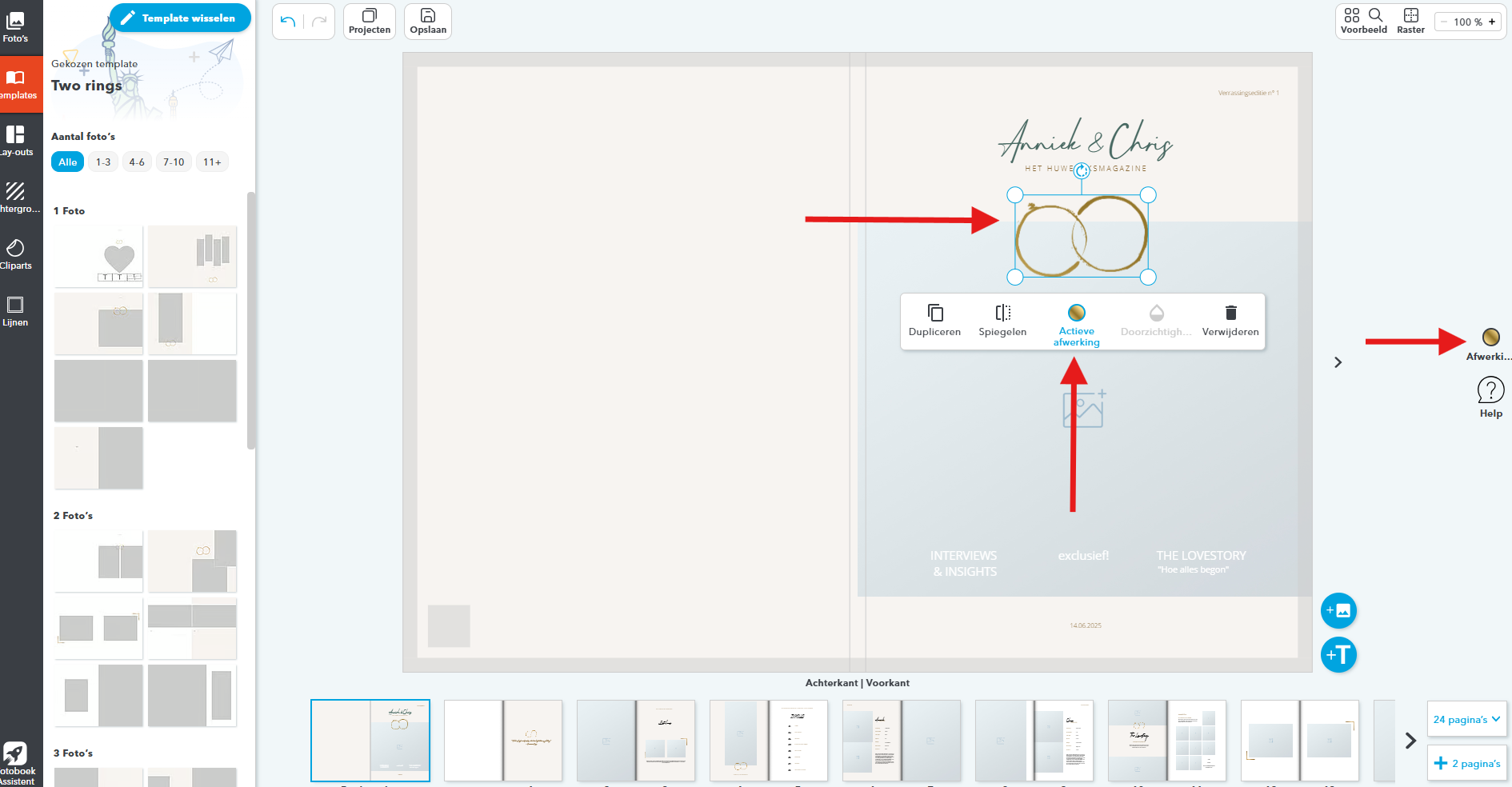The height and width of the screenshot is (787, 1512).
Task: Select the INTERVIEWS & INSIGHTS text
Action: coord(964,563)
